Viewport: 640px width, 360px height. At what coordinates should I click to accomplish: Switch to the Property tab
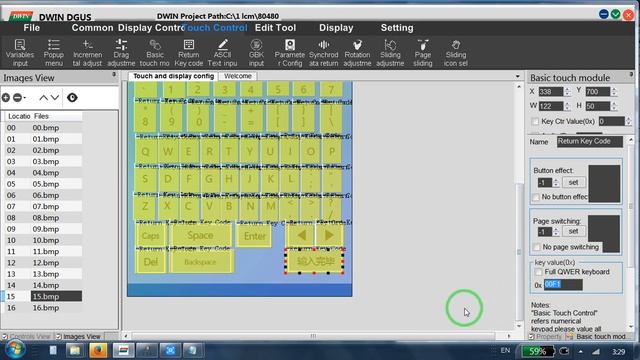pos(545,336)
